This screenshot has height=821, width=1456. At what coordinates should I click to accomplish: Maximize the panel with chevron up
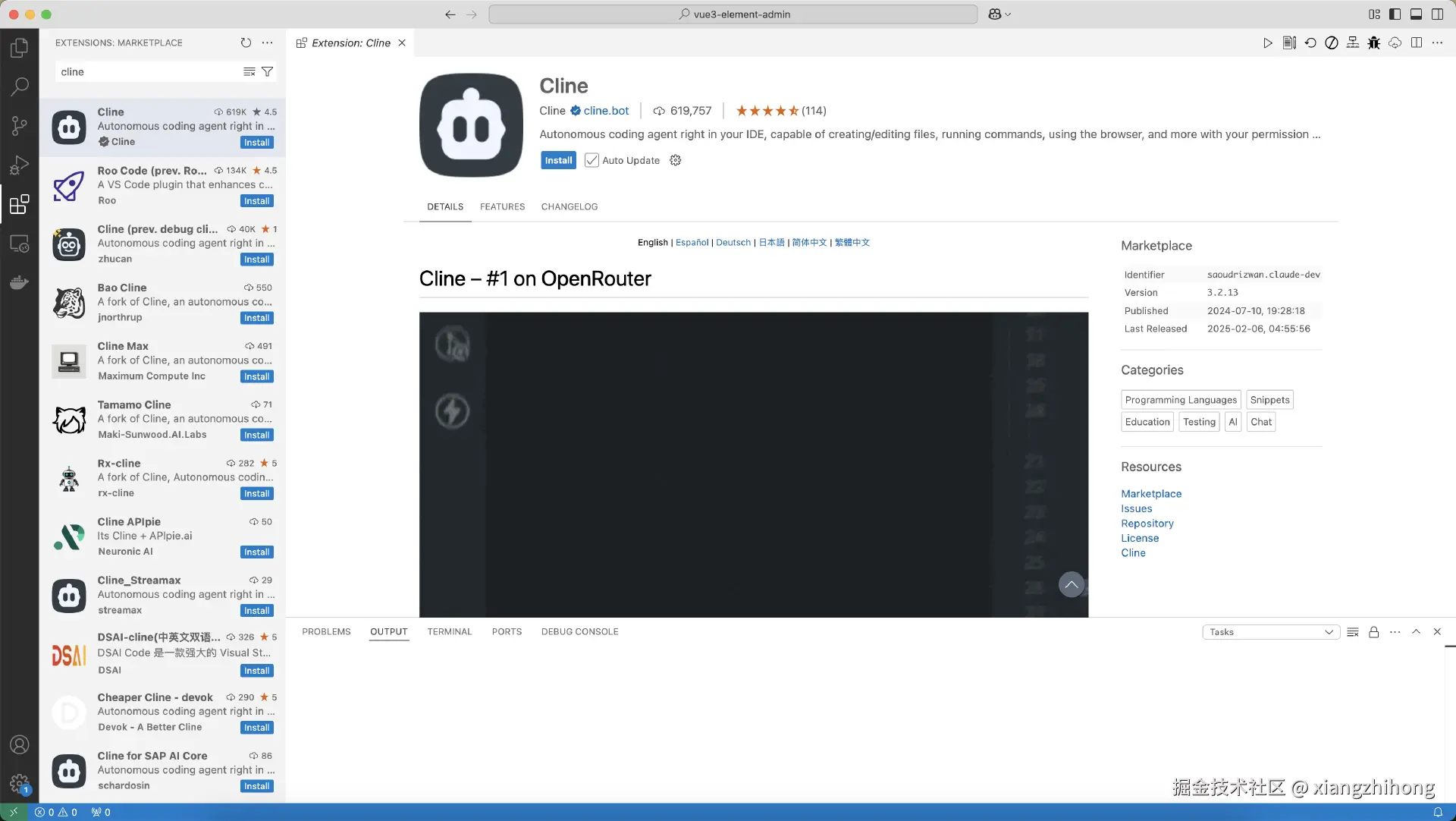click(x=1416, y=632)
